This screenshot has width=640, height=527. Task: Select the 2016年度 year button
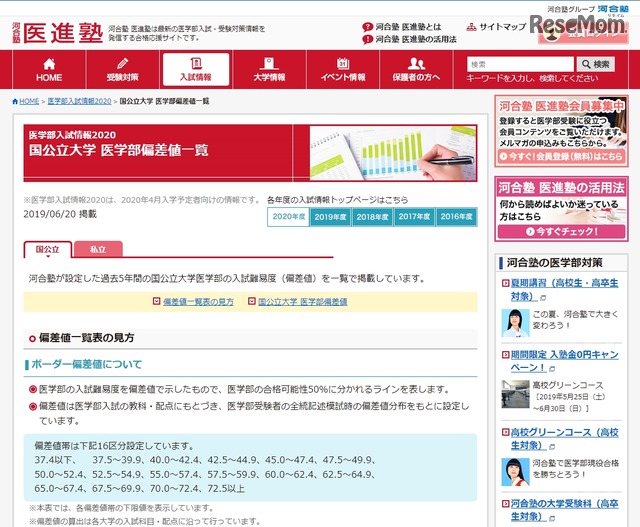[x=456, y=217]
